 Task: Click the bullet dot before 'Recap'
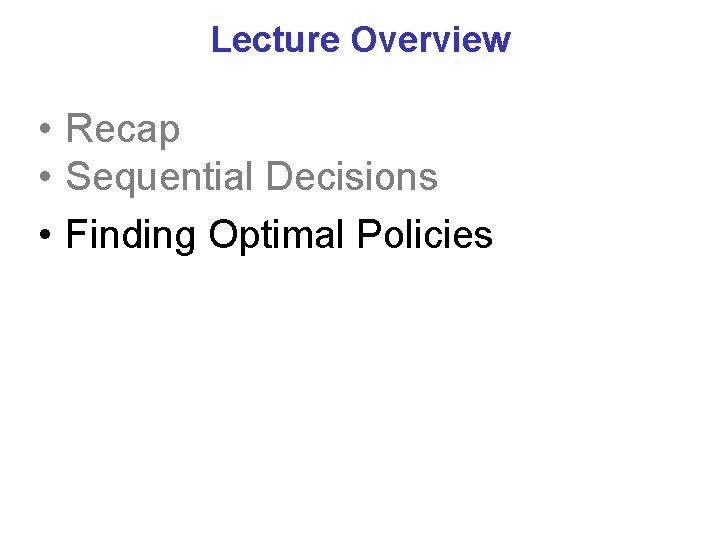pos(45,128)
